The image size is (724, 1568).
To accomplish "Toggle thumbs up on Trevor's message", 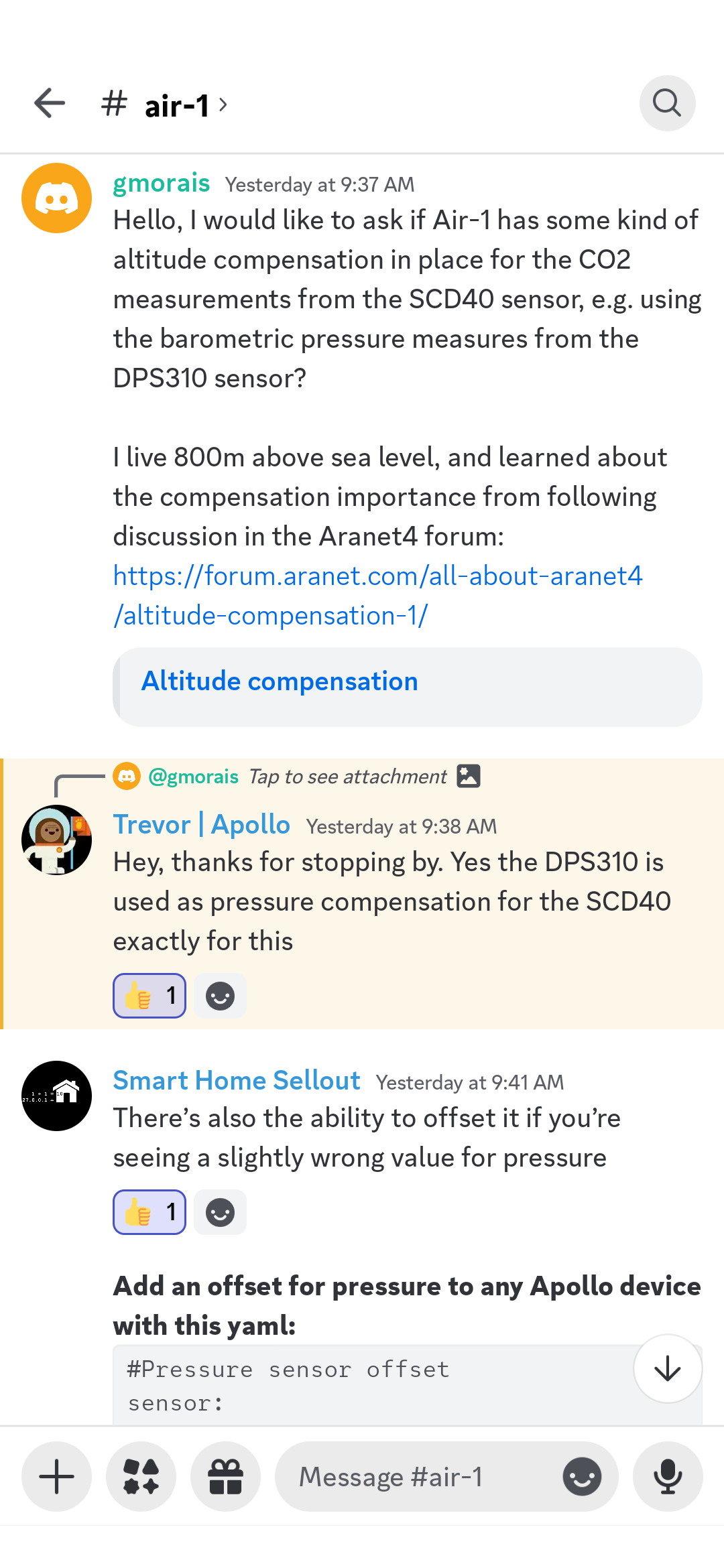I will click(149, 996).
